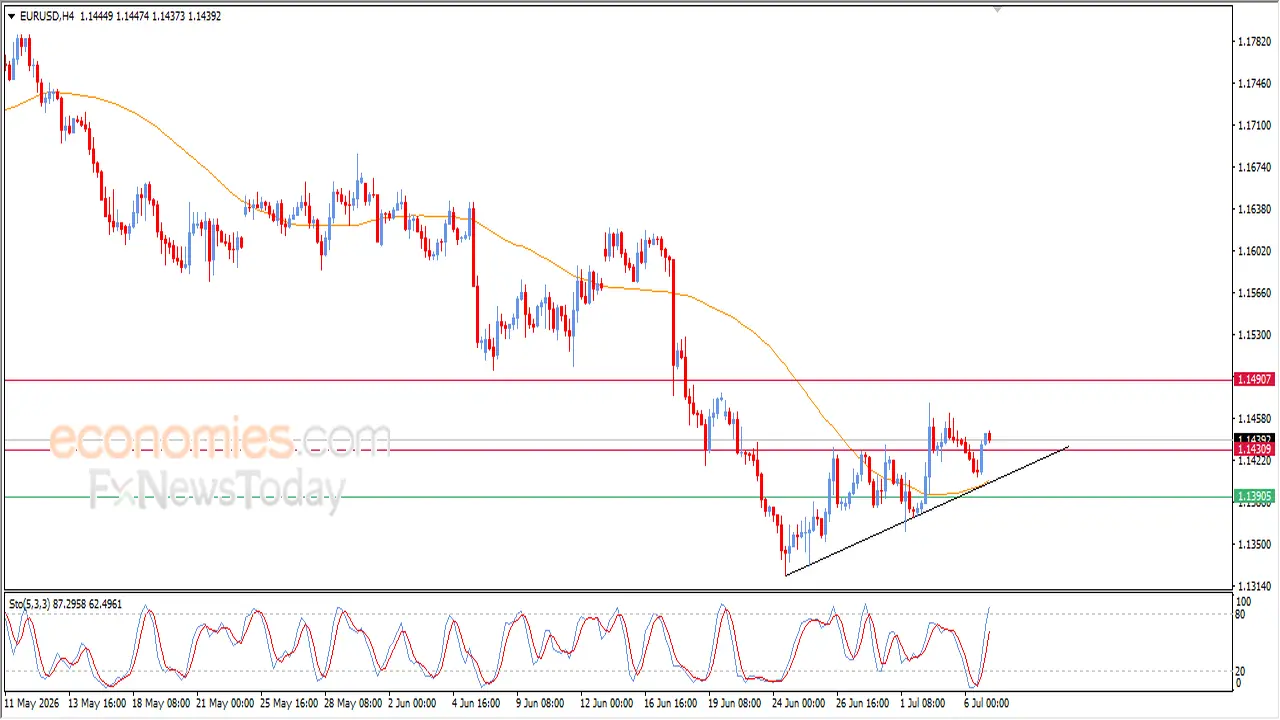Click the stochastic 80 level label
This screenshot has height=720, width=1280.
point(1241,614)
